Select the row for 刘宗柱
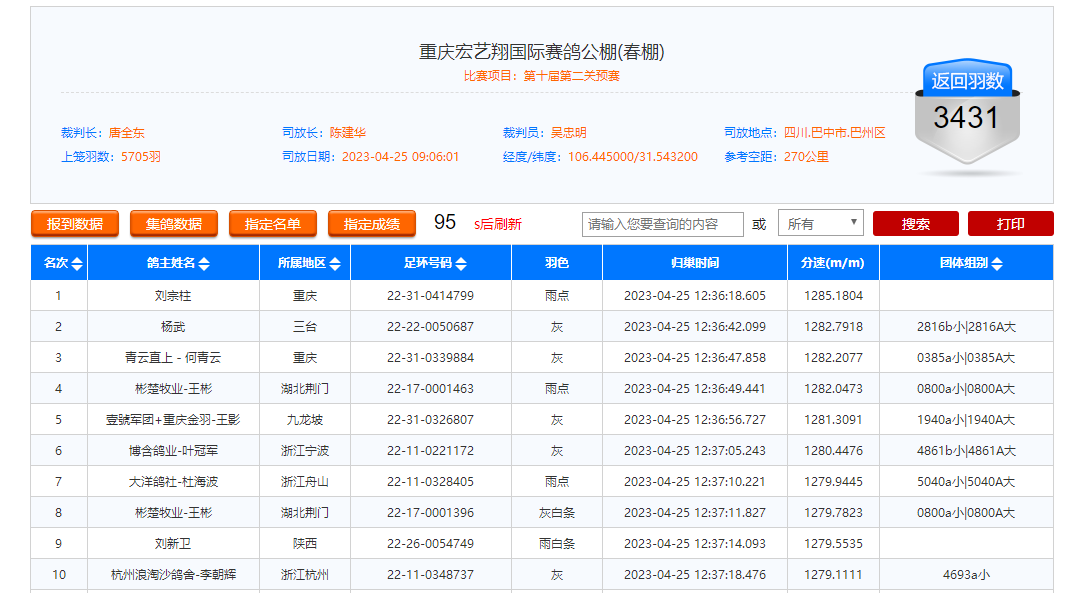Image resolution: width=1067 pixels, height=593 pixels. pos(173,296)
